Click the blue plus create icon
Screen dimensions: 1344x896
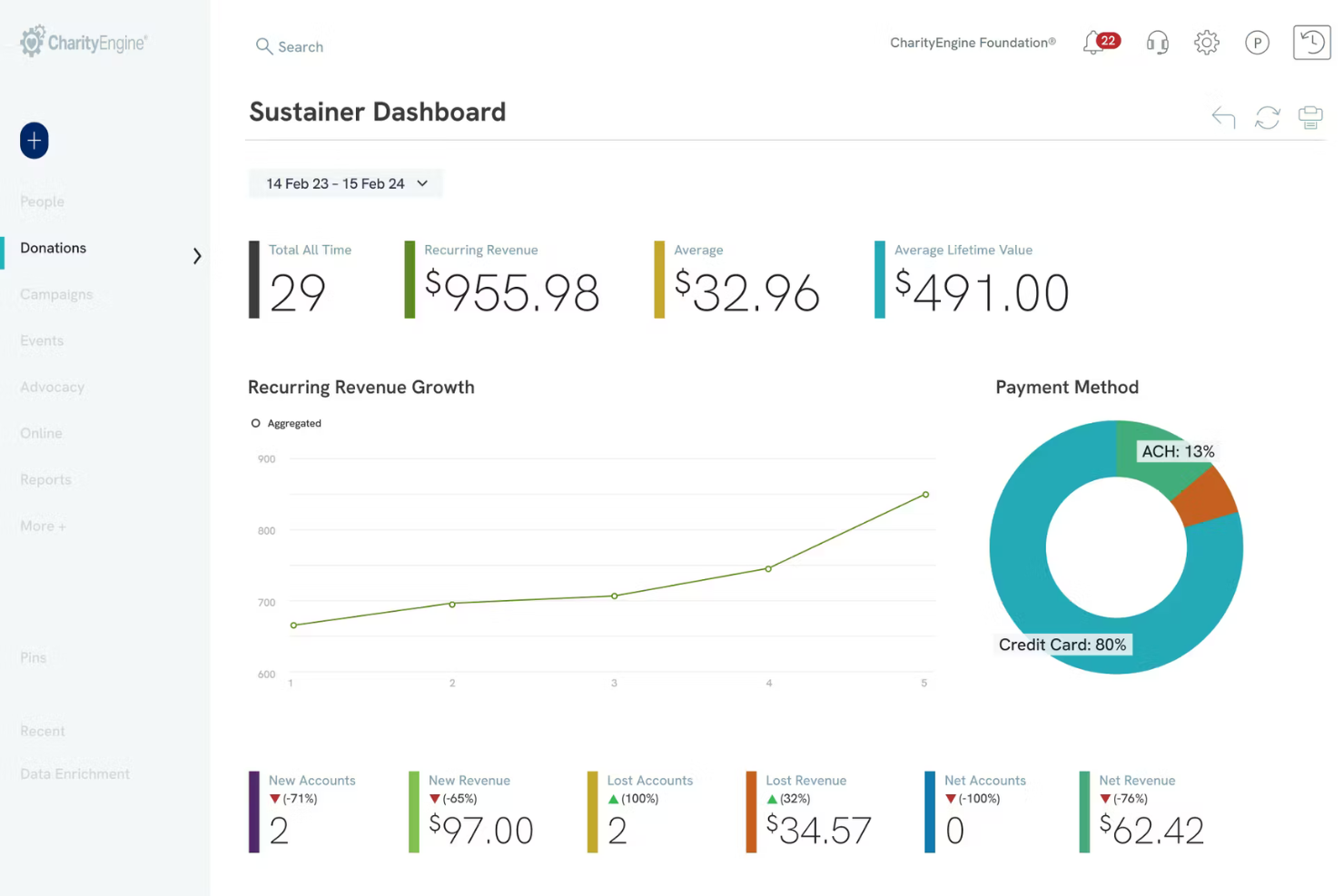[x=34, y=141]
